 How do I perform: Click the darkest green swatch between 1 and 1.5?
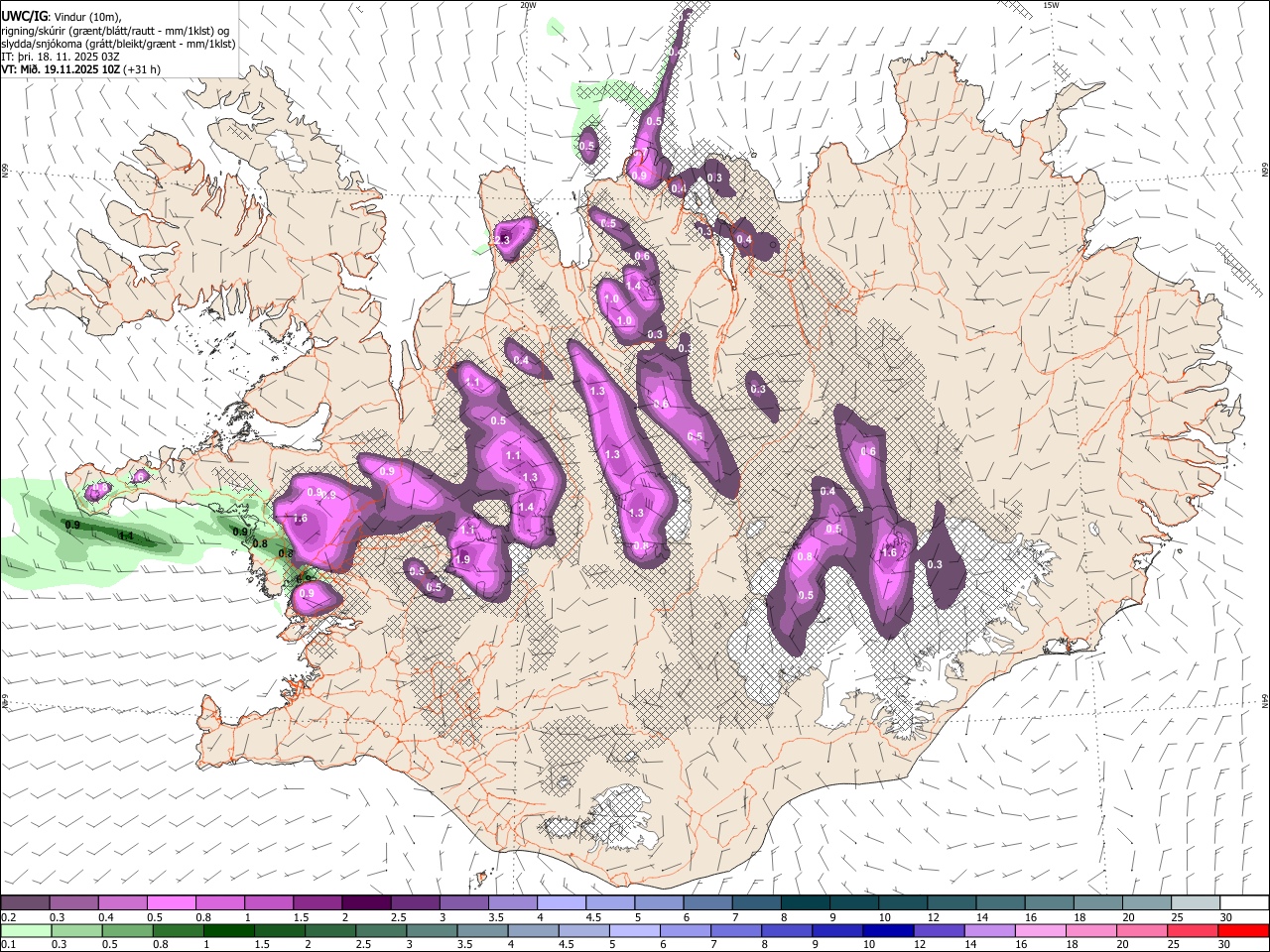(x=228, y=930)
